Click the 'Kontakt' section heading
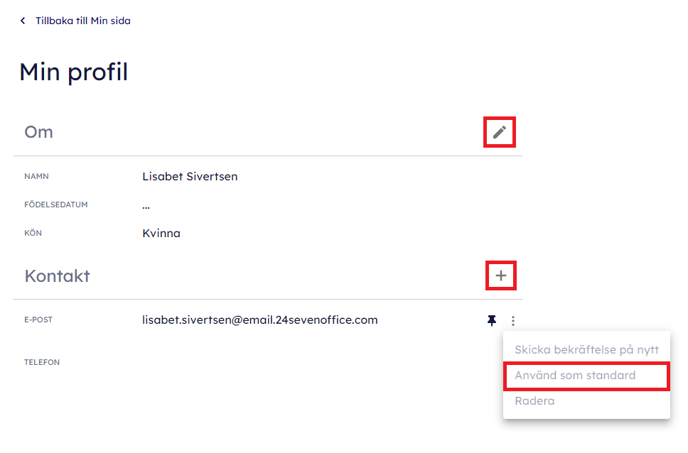 click(x=57, y=275)
